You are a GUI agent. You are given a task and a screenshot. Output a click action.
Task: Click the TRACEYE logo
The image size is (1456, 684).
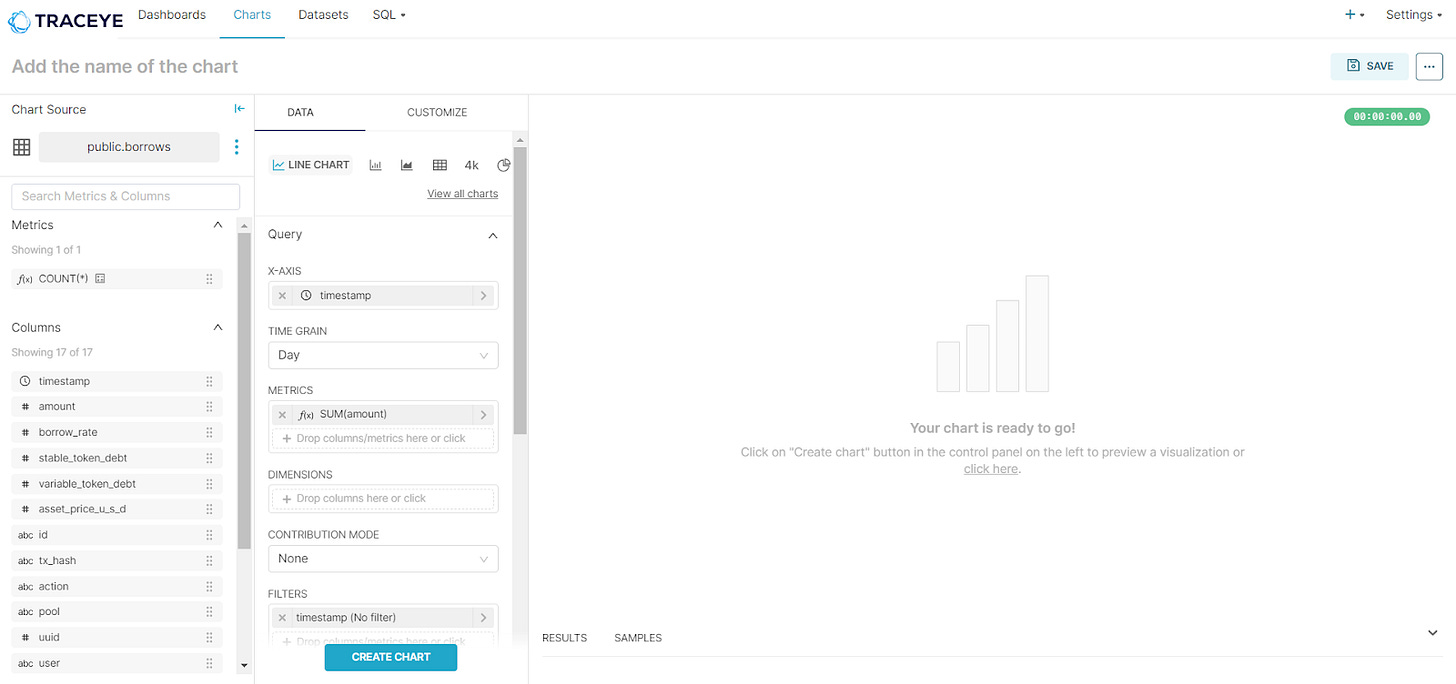[x=65, y=20]
